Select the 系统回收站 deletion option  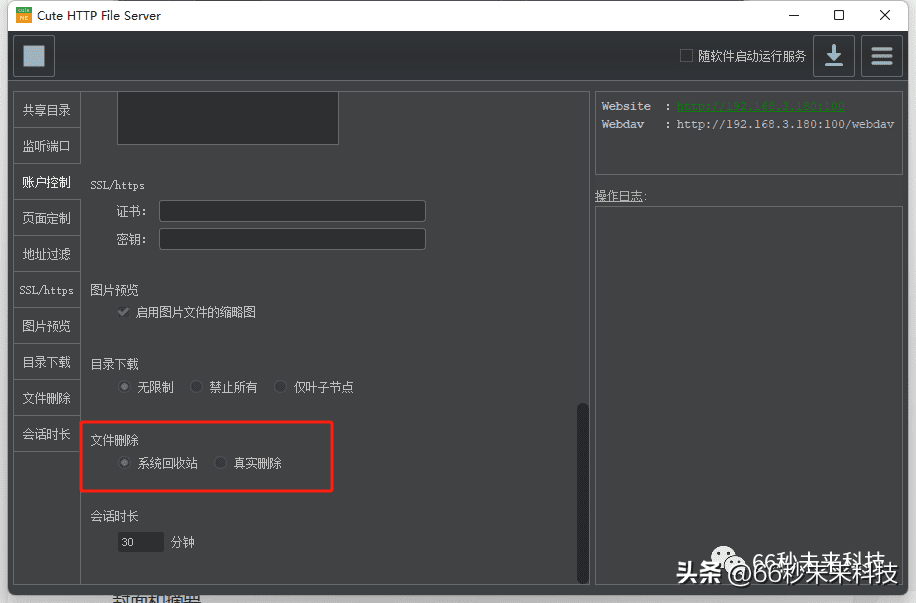(125, 462)
